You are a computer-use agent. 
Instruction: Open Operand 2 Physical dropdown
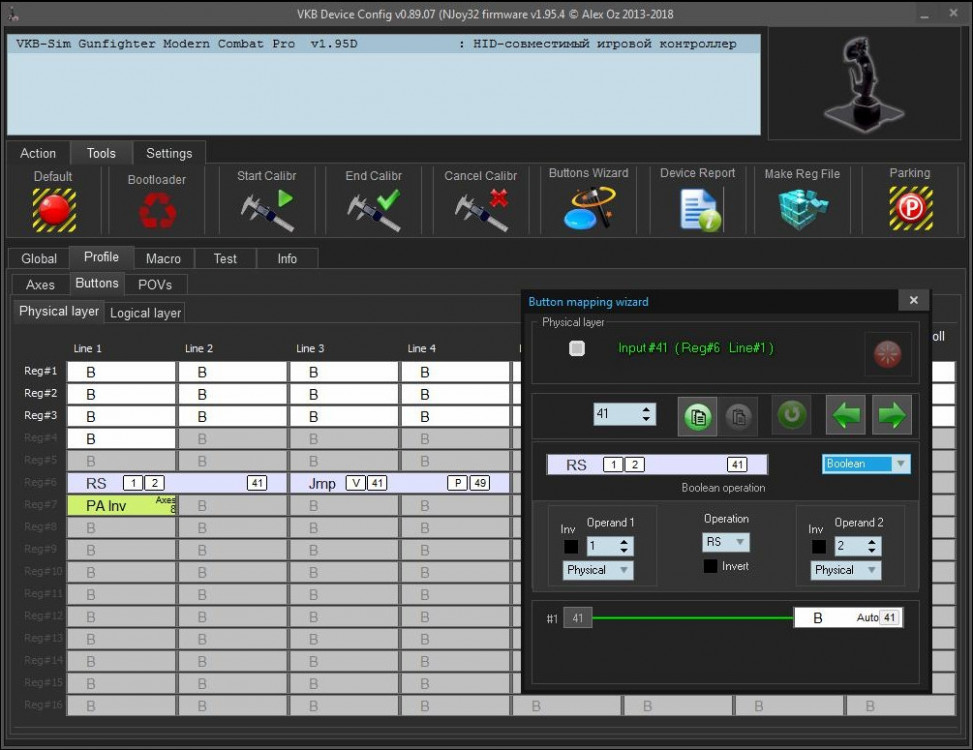[x=845, y=570]
